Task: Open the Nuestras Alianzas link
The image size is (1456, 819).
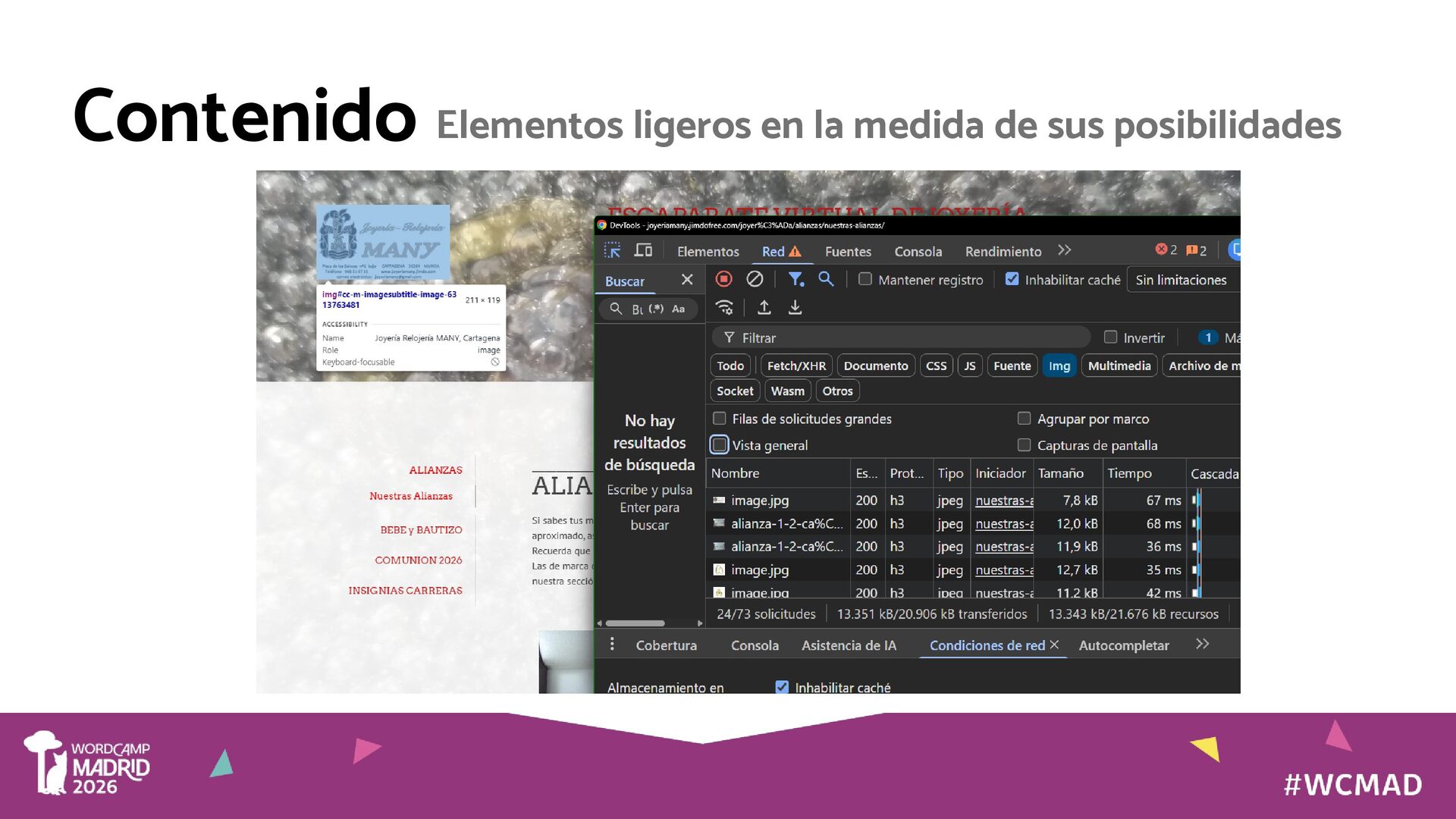Action: (410, 496)
